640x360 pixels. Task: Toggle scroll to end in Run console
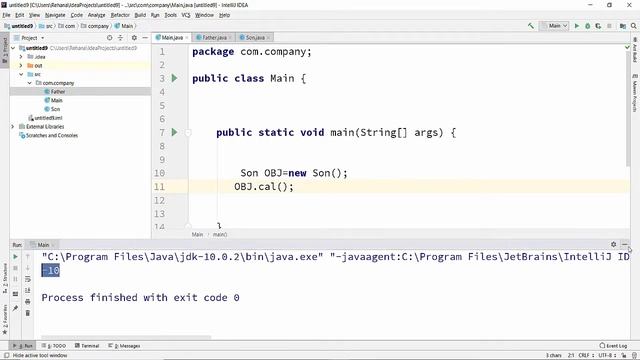click(x=28, y=290)
